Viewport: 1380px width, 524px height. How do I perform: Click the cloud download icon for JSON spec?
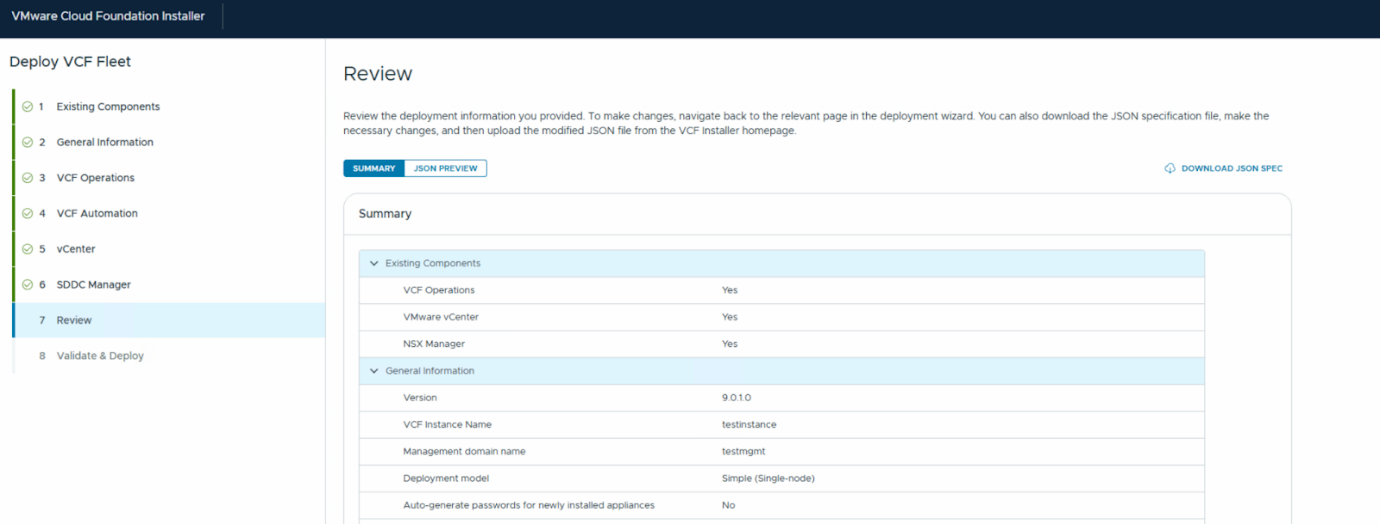coord(1170,169)
